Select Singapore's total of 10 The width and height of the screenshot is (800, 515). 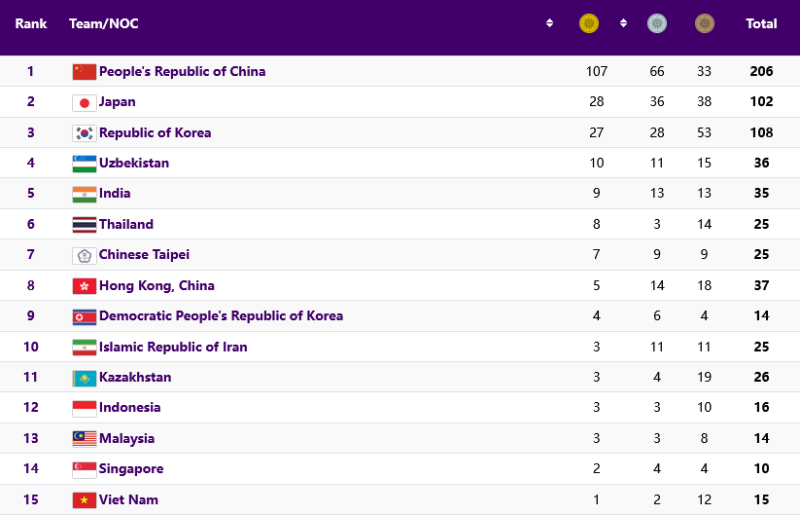coord(761,469)
